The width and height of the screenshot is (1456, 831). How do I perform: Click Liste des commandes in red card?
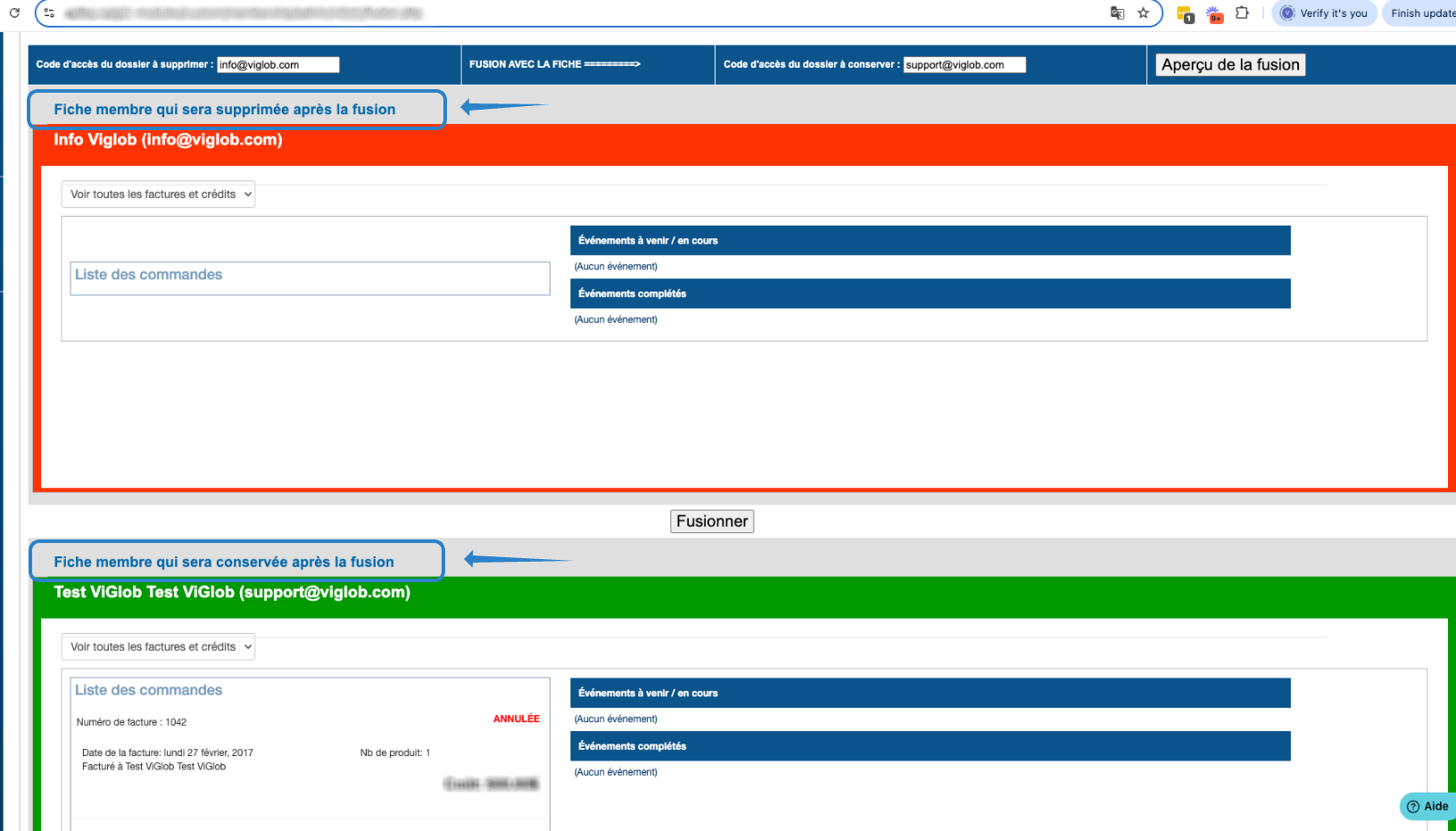tap(148, 275)
